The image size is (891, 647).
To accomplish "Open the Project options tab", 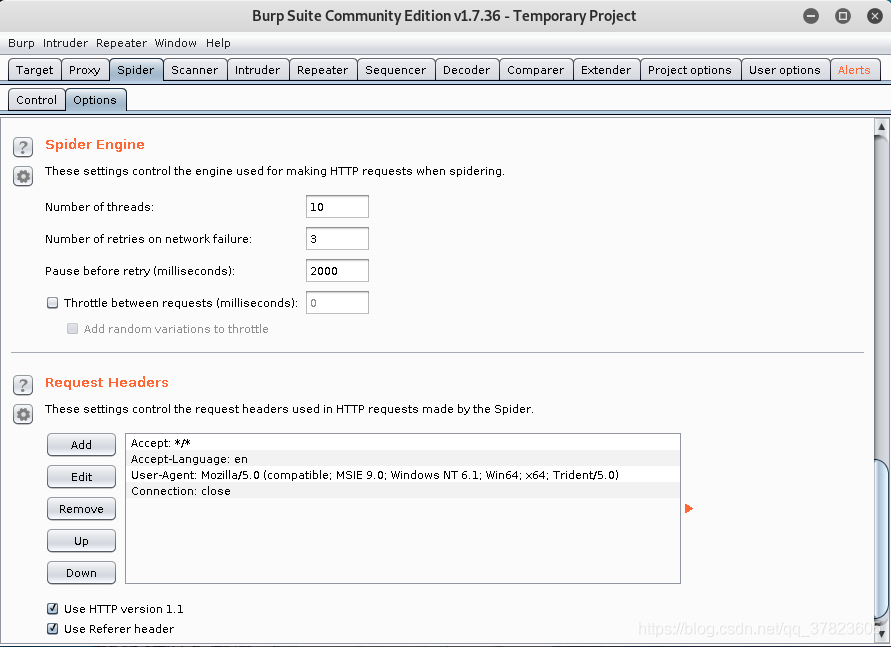I will (690, 70).
